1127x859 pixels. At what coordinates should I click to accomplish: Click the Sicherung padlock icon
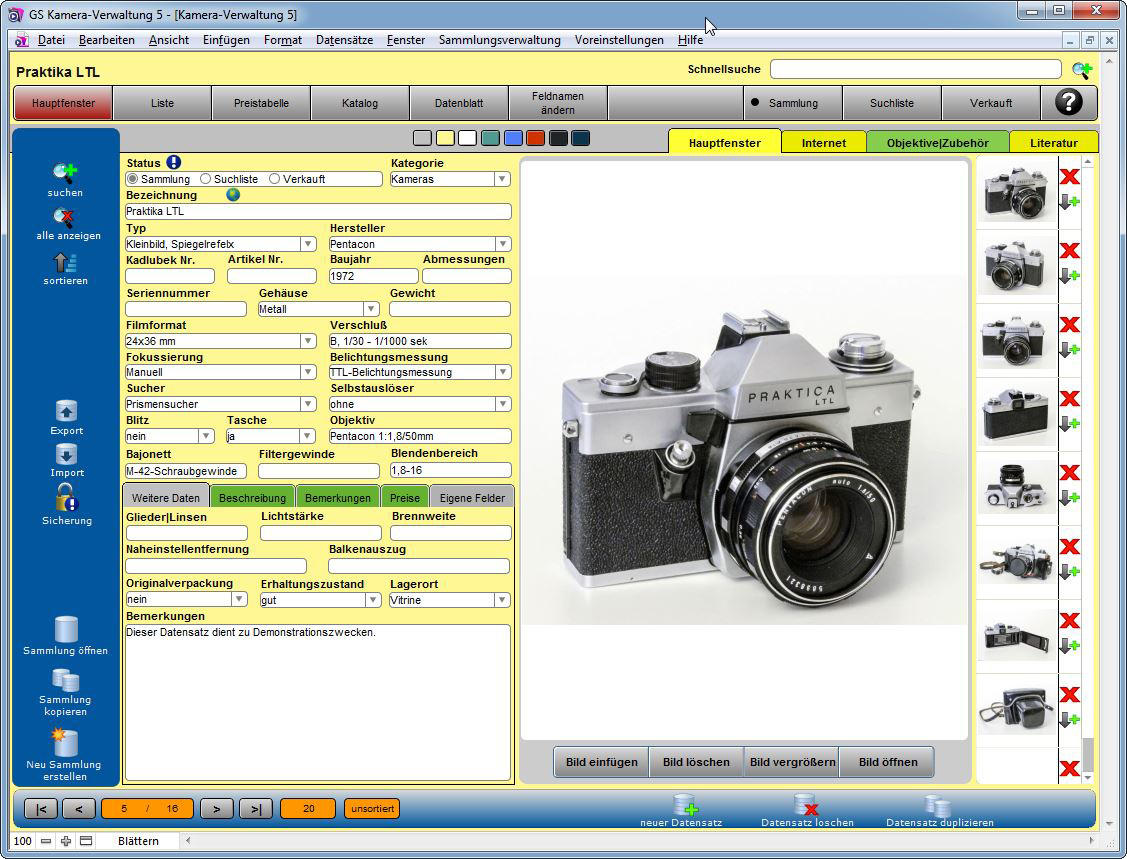tap(66, 497)
